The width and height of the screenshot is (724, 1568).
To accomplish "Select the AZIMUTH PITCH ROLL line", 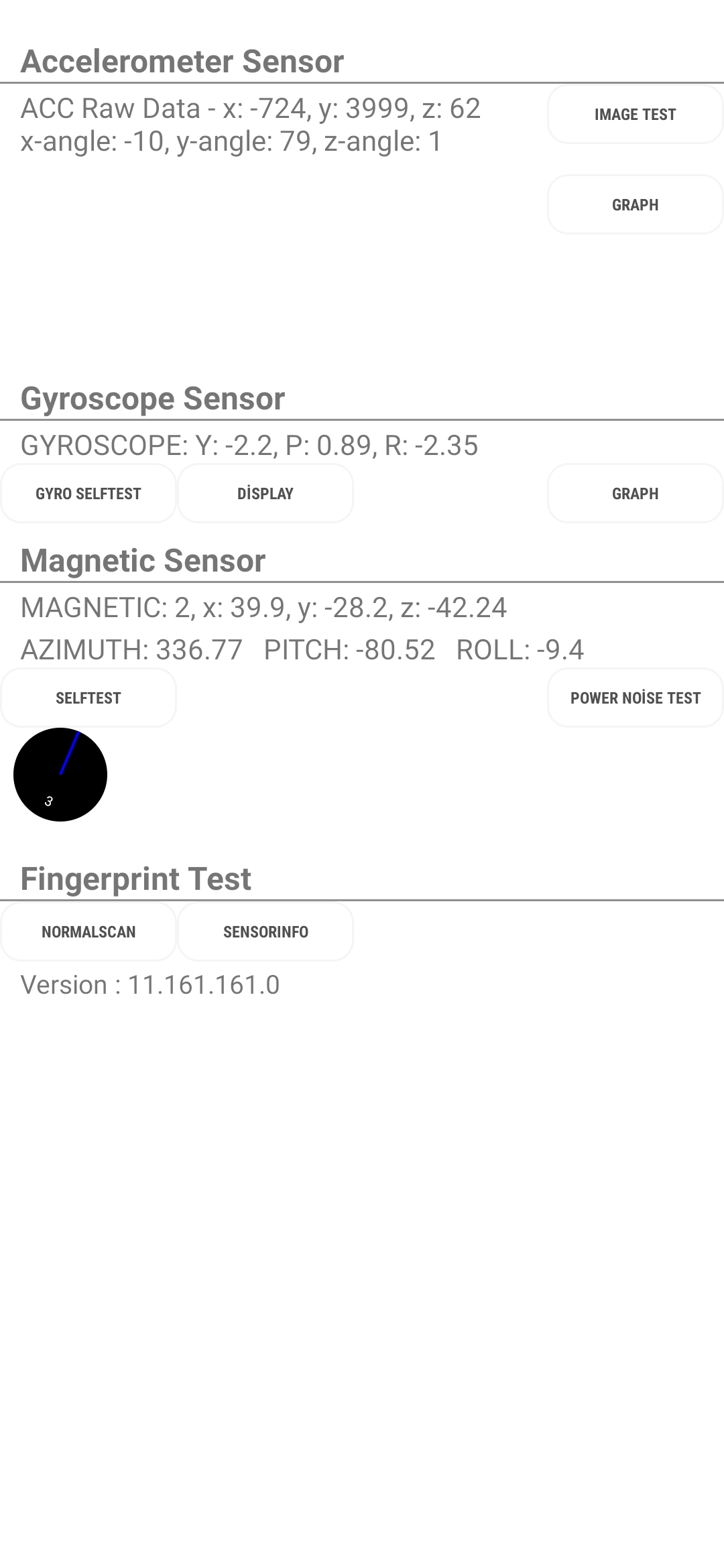I will (302, 650).
